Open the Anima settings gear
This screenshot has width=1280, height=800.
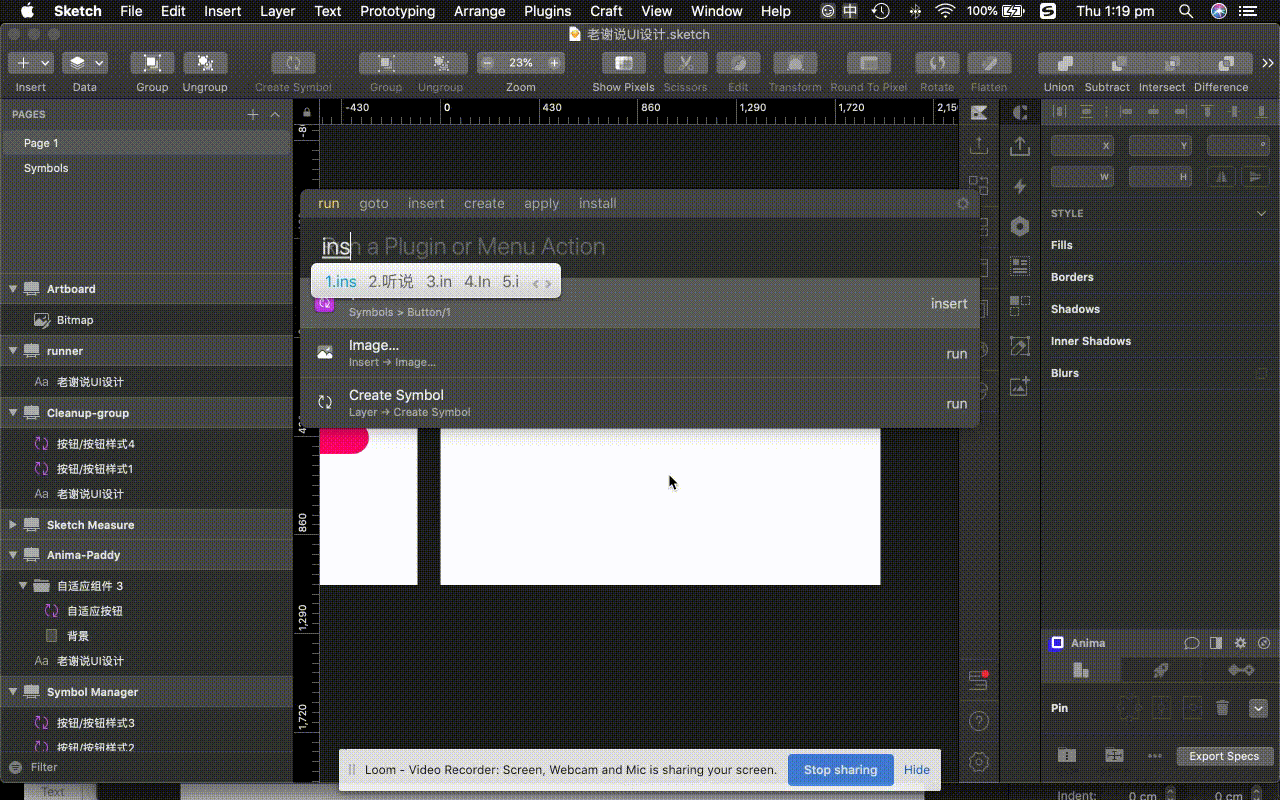tap(1241, 643)
